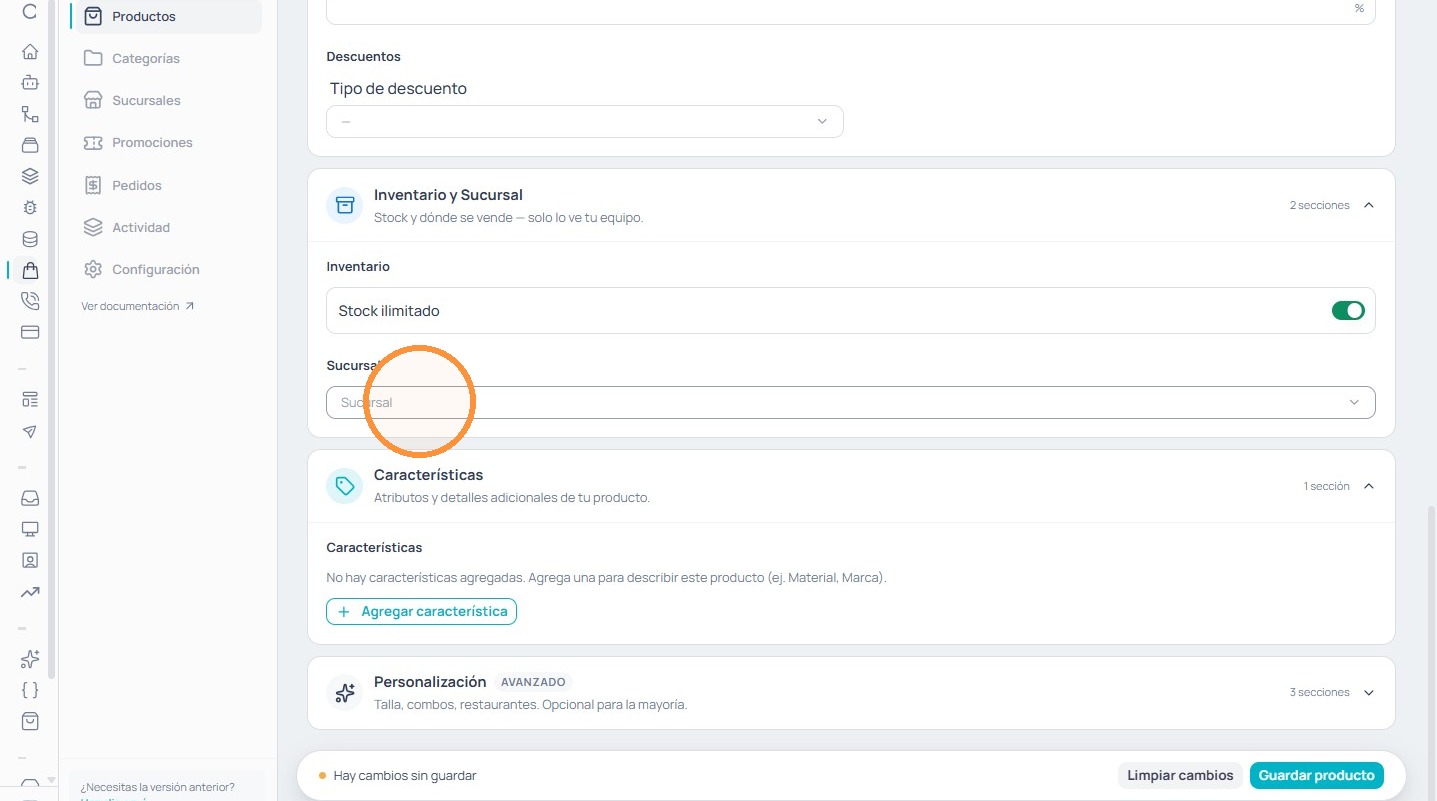Click the curly braces code icon
Image resolution: width=1437 pixels, height=801 pixels.
pos(30,690)
